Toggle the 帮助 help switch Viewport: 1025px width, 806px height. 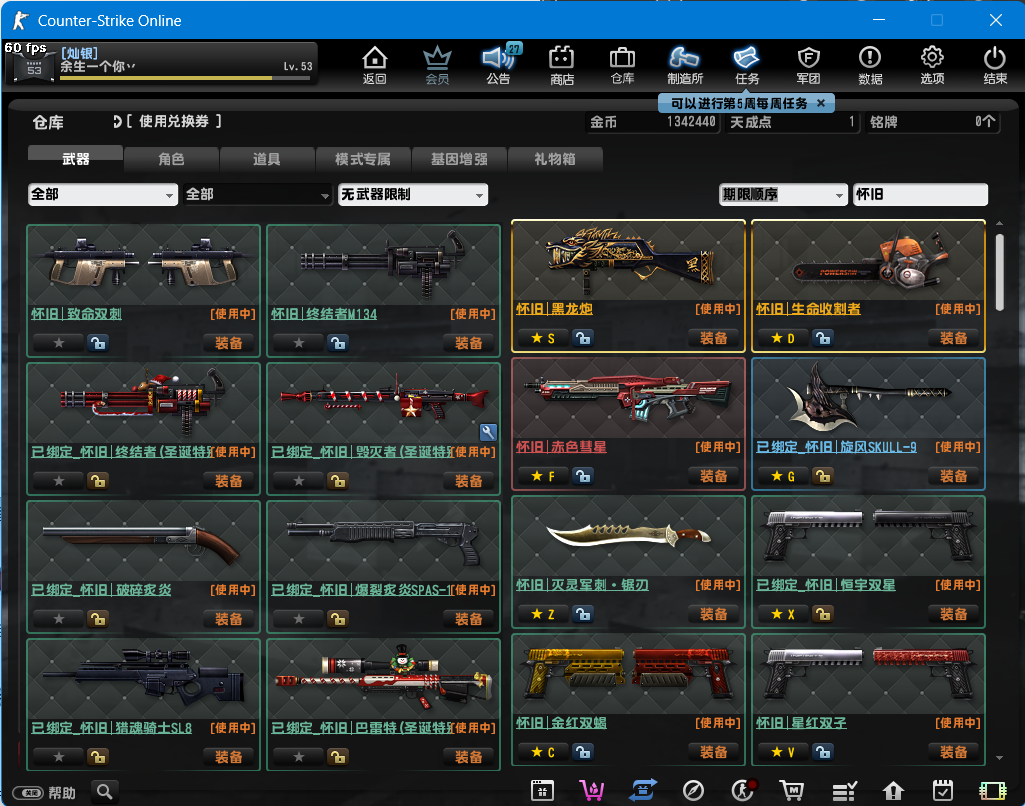tap(28, 792)
